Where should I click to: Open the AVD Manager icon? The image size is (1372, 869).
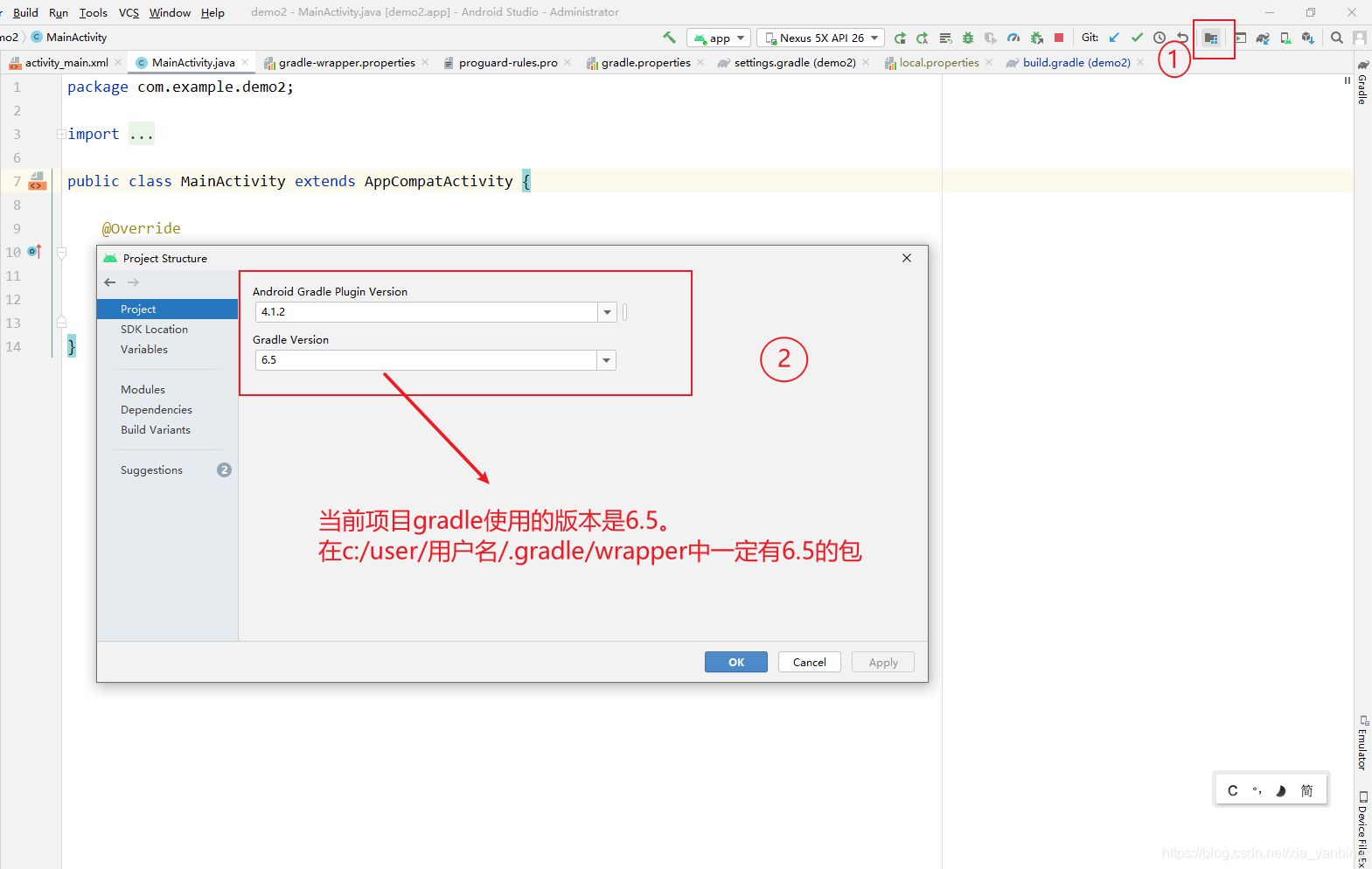[x=1285, y=38]
